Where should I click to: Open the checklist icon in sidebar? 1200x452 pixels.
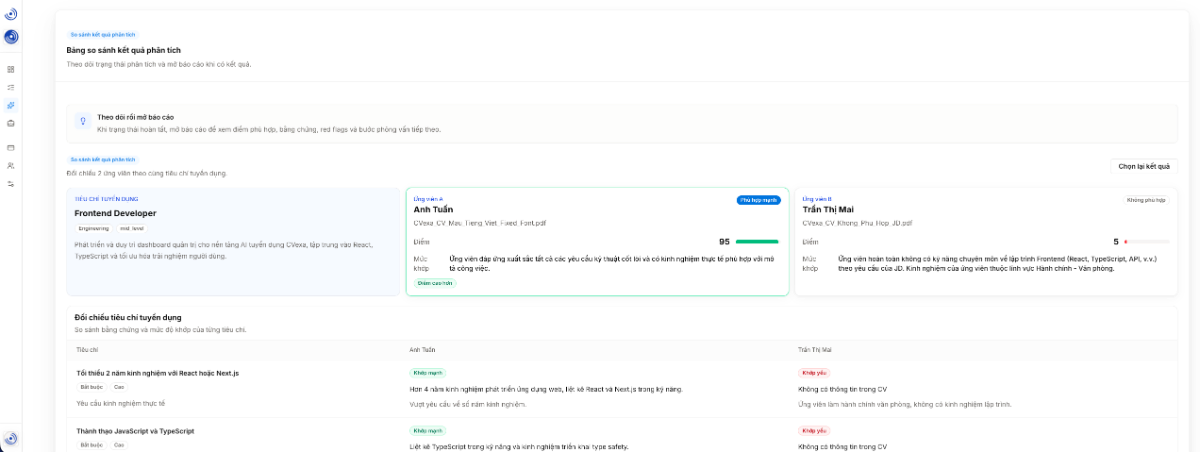click(x=11, y=87)
